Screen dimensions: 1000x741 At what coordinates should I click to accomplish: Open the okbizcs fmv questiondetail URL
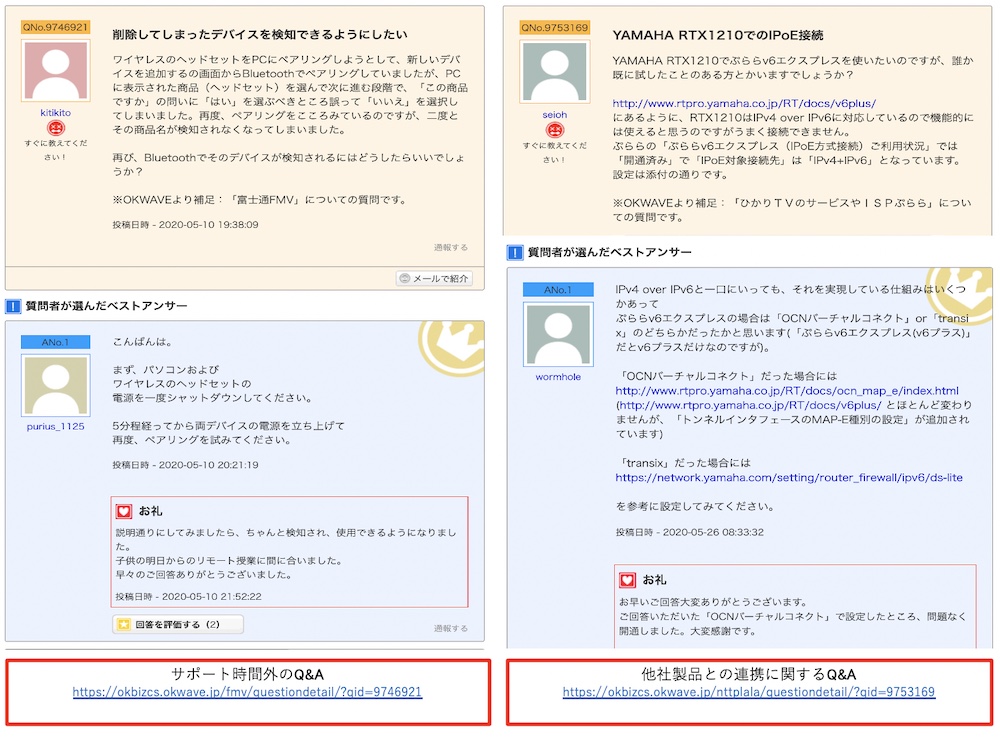click(247, 692)
